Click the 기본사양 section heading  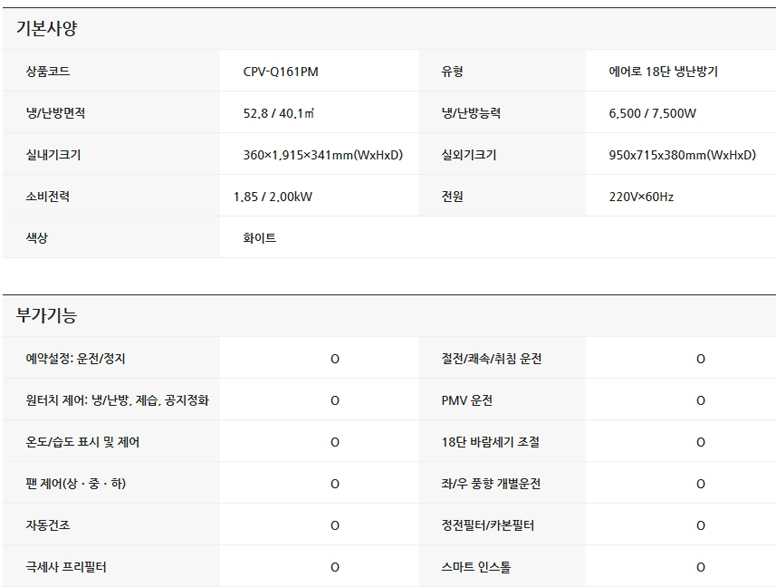pyautogui.click(x=46, y=28)
